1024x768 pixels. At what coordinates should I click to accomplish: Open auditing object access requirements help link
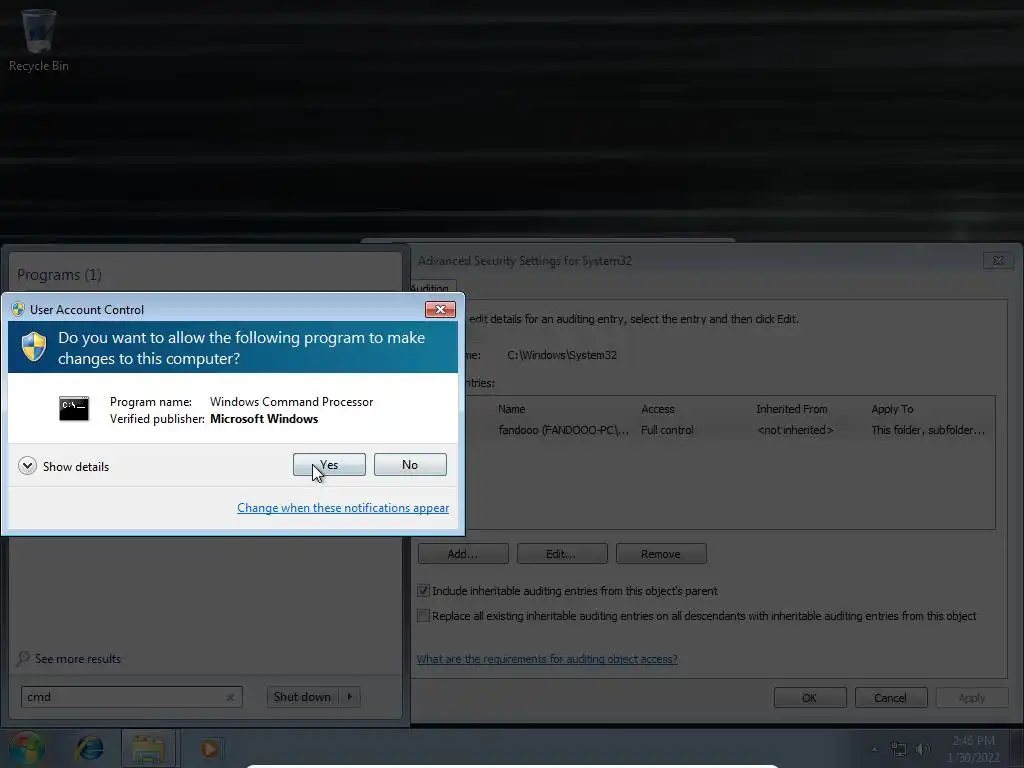(547, 659)
